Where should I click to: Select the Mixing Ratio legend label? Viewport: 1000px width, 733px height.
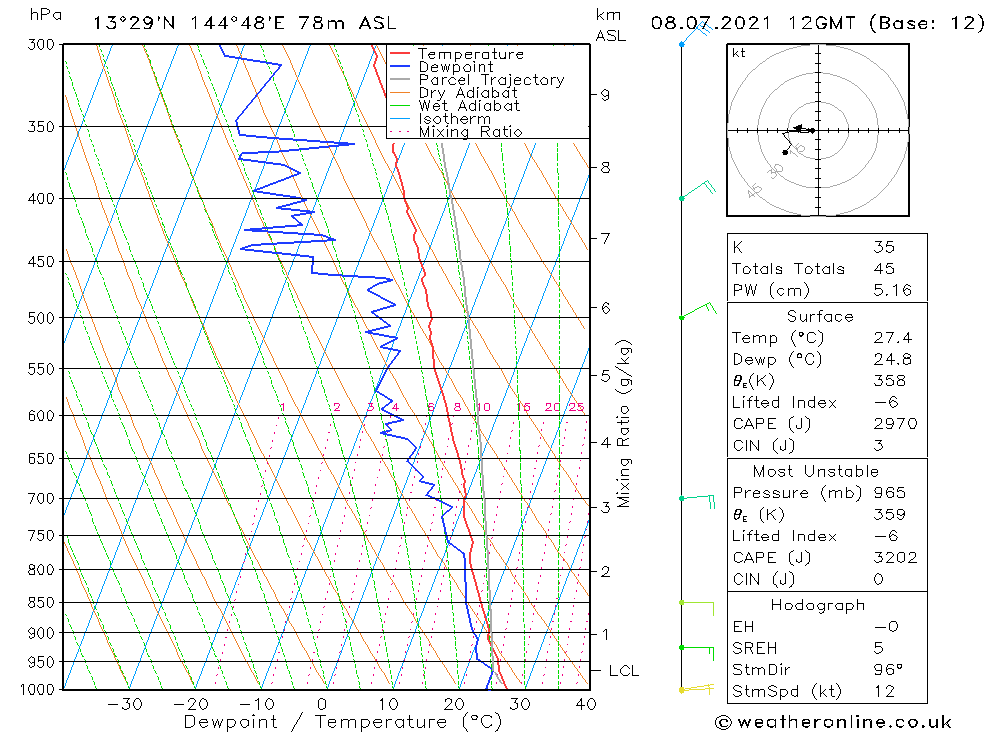click(470, 131)
